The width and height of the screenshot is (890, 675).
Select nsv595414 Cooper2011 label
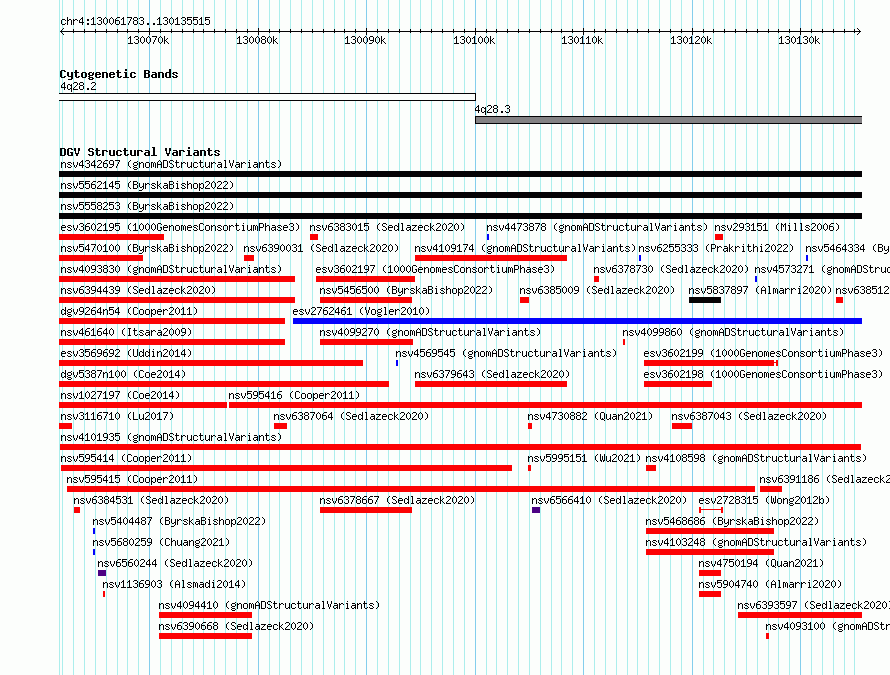[x=126, y=459]
